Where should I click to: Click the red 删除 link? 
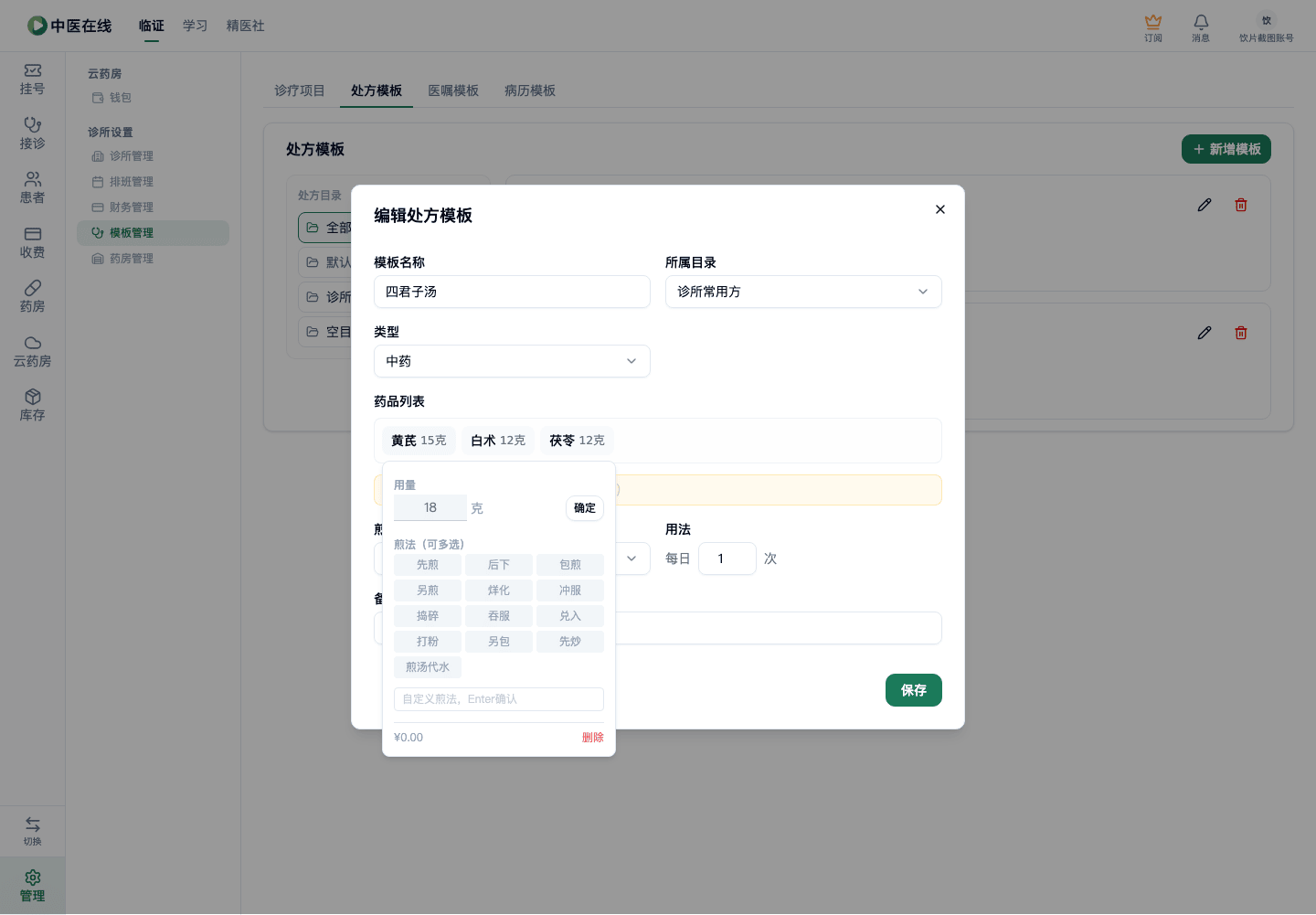pos(593,738)
